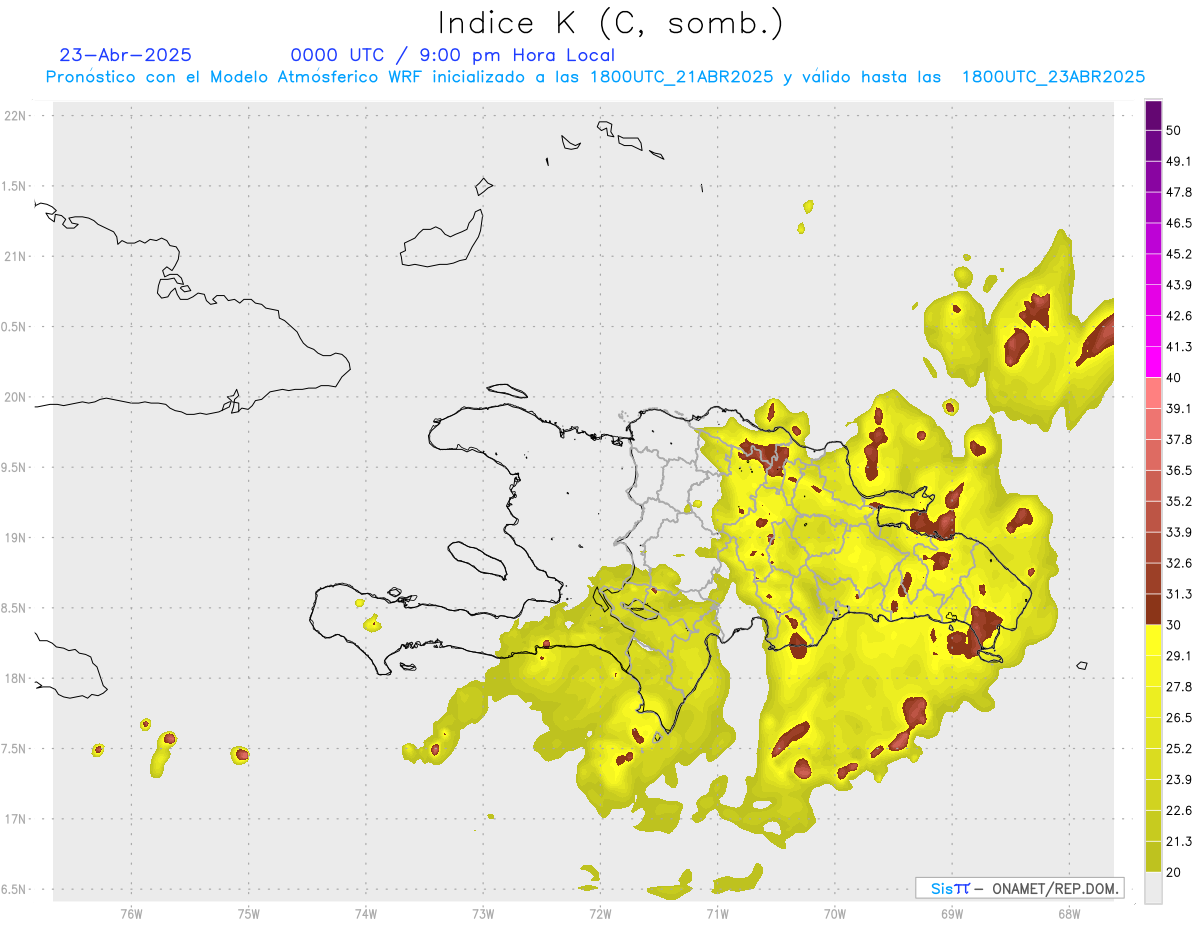
Task: Click the longitude label '71W'
Action: (x=717, y=914)
